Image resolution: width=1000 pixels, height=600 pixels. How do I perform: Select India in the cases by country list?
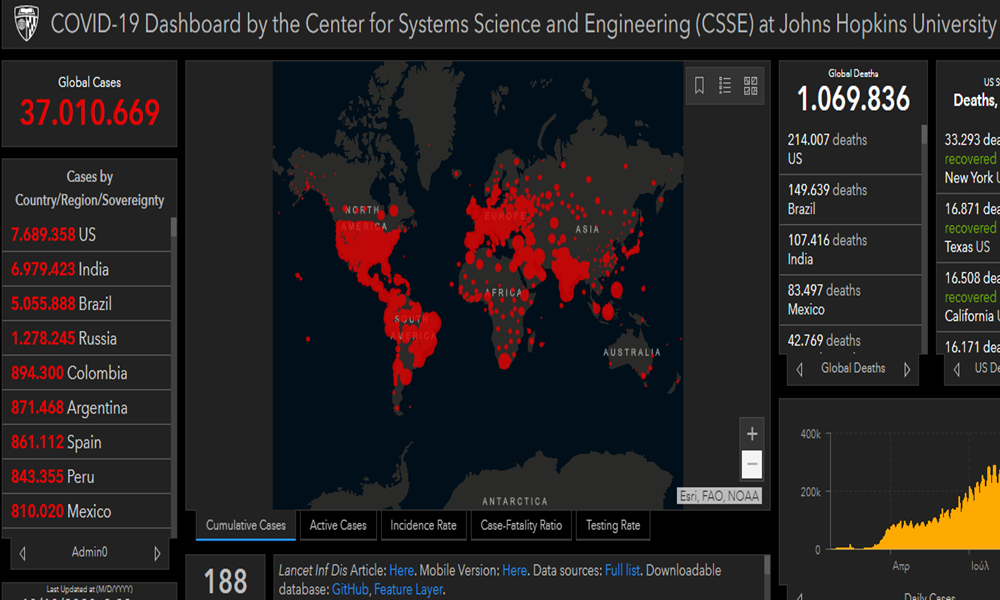60,269
